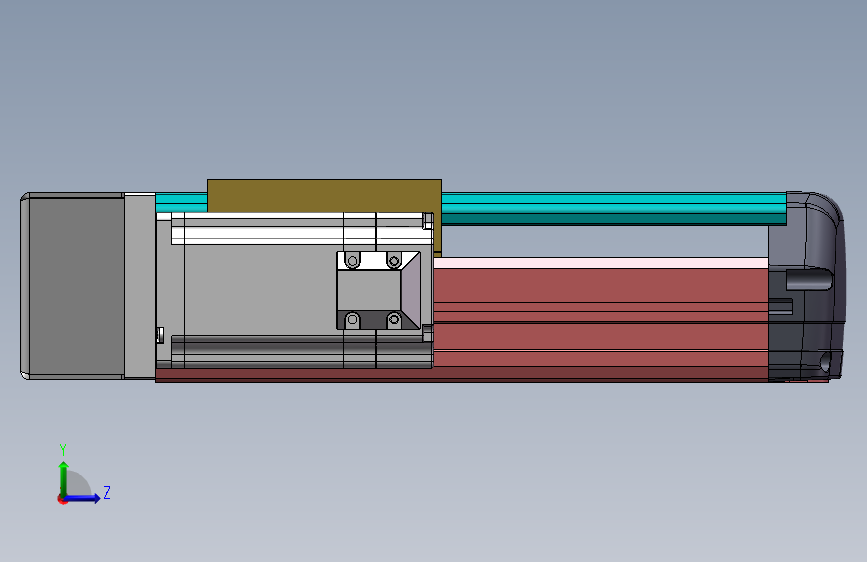Viewport: 867px width, 562px height.
Task: Select the round hole at end cap bottom
Action: tap(826, 362)
